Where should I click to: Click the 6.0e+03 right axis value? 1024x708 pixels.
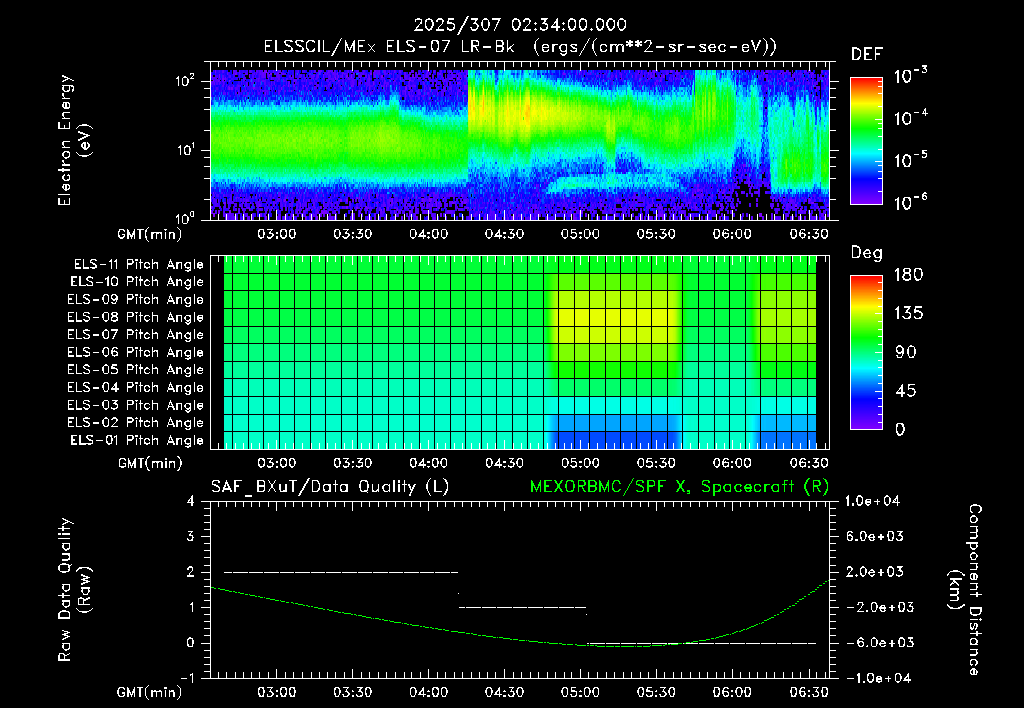pos(872,536)
